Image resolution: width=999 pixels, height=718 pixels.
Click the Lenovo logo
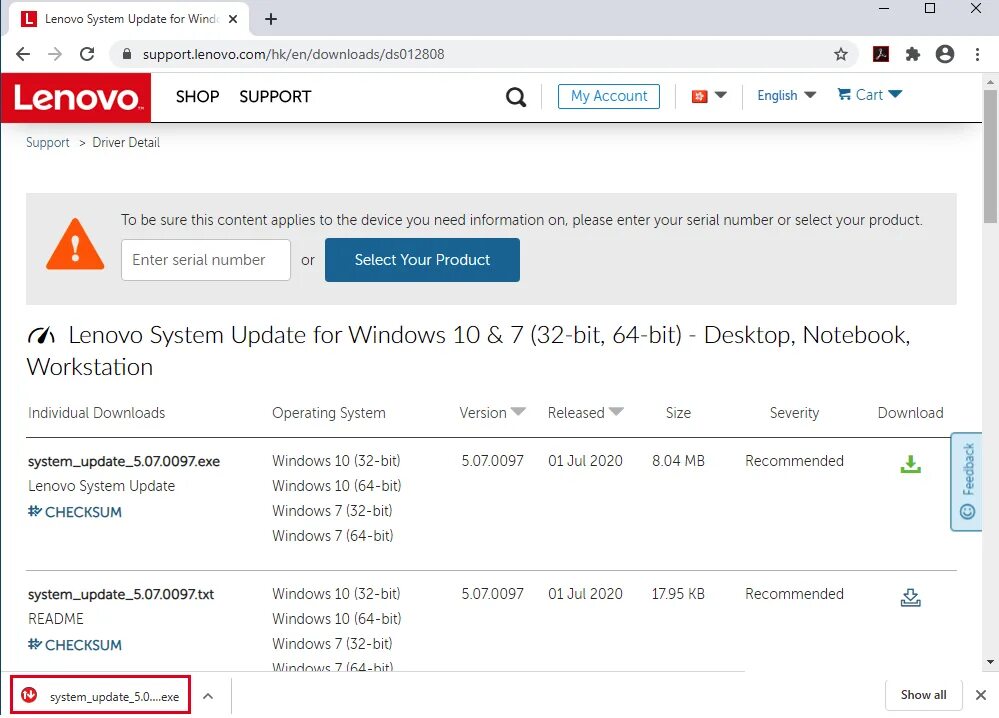pyautogui.click(x=76, y=97)
